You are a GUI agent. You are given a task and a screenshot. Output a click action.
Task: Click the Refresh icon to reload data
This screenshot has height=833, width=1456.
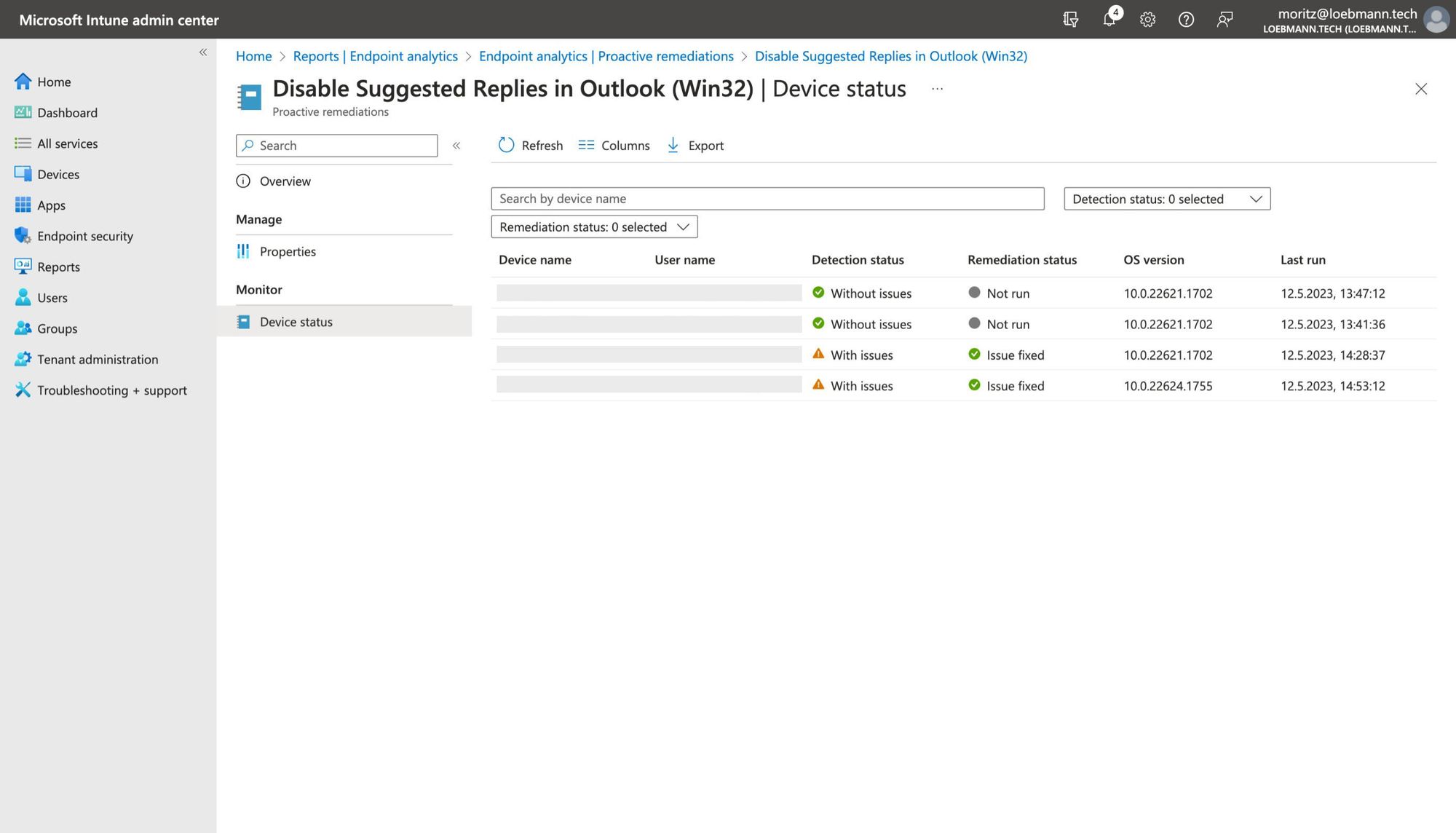coord(507,145)
